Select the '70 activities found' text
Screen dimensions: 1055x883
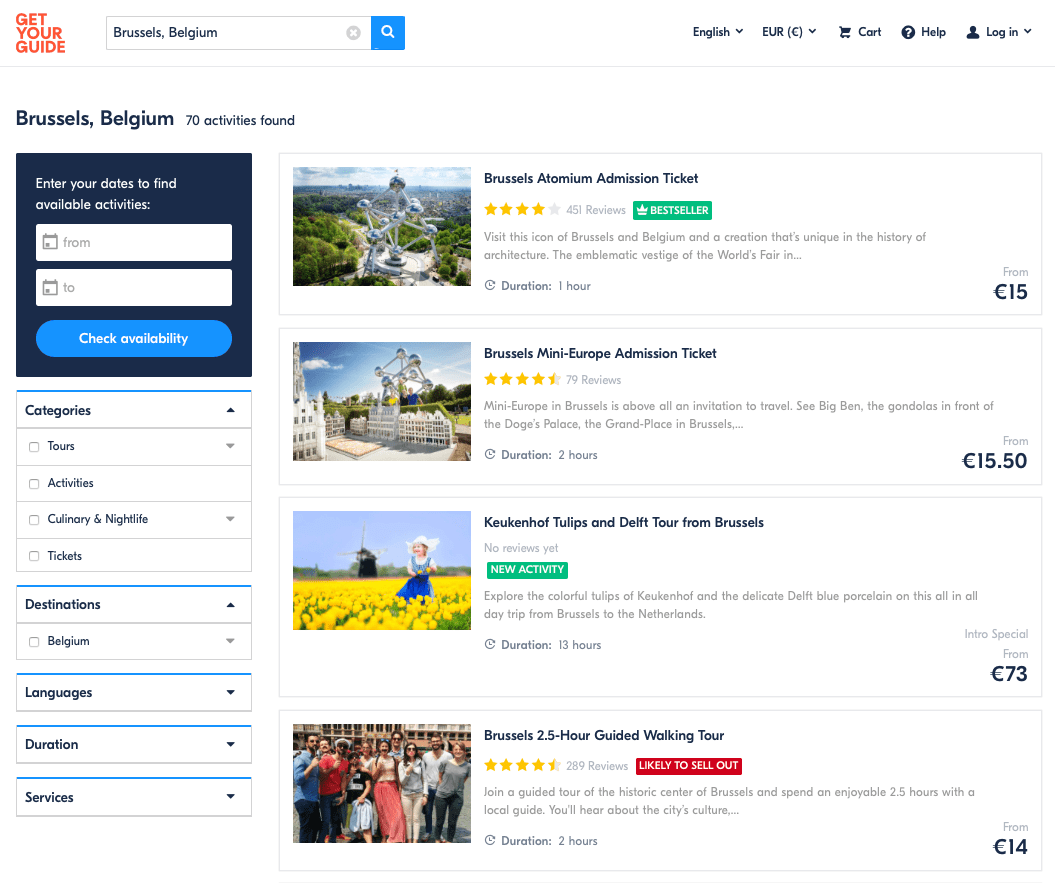tap(240, 120)
